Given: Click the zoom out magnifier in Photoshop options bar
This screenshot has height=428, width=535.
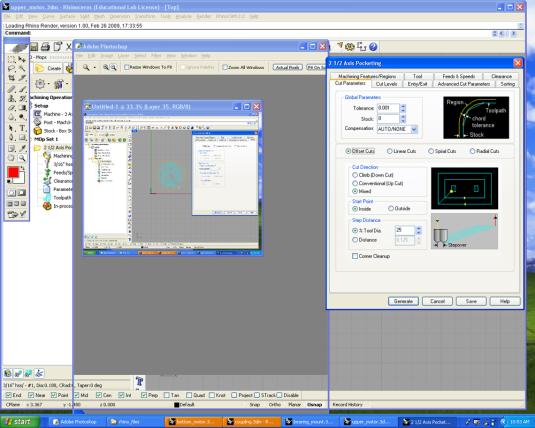Looking at the screenshot, I should coord(113,67).
